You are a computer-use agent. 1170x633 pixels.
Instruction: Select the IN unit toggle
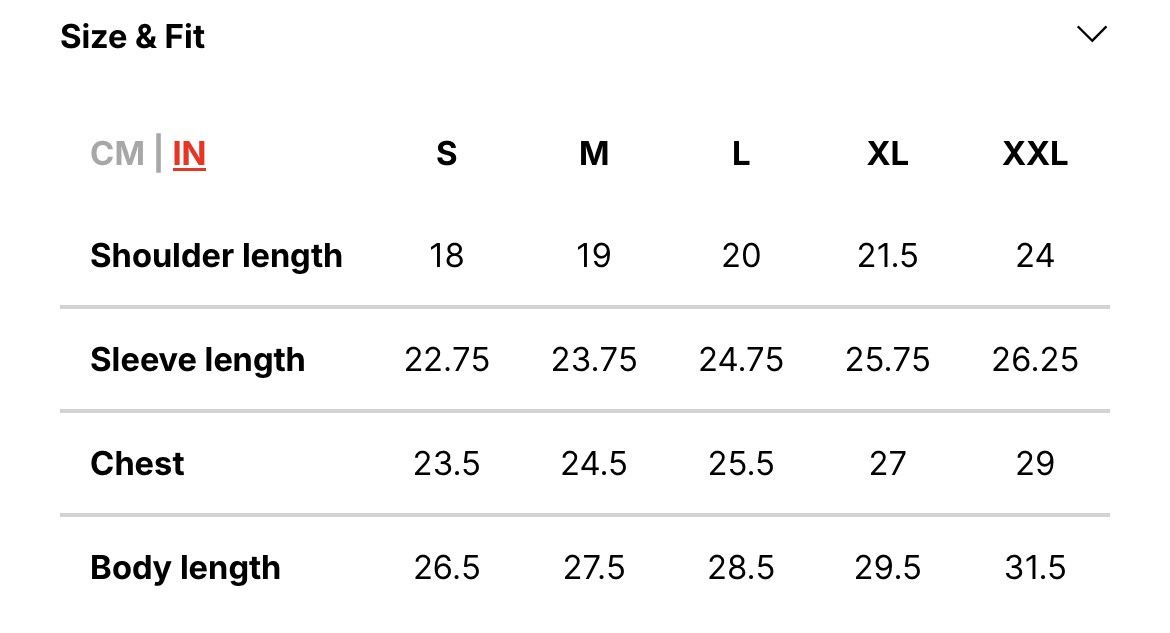point(189,155)
